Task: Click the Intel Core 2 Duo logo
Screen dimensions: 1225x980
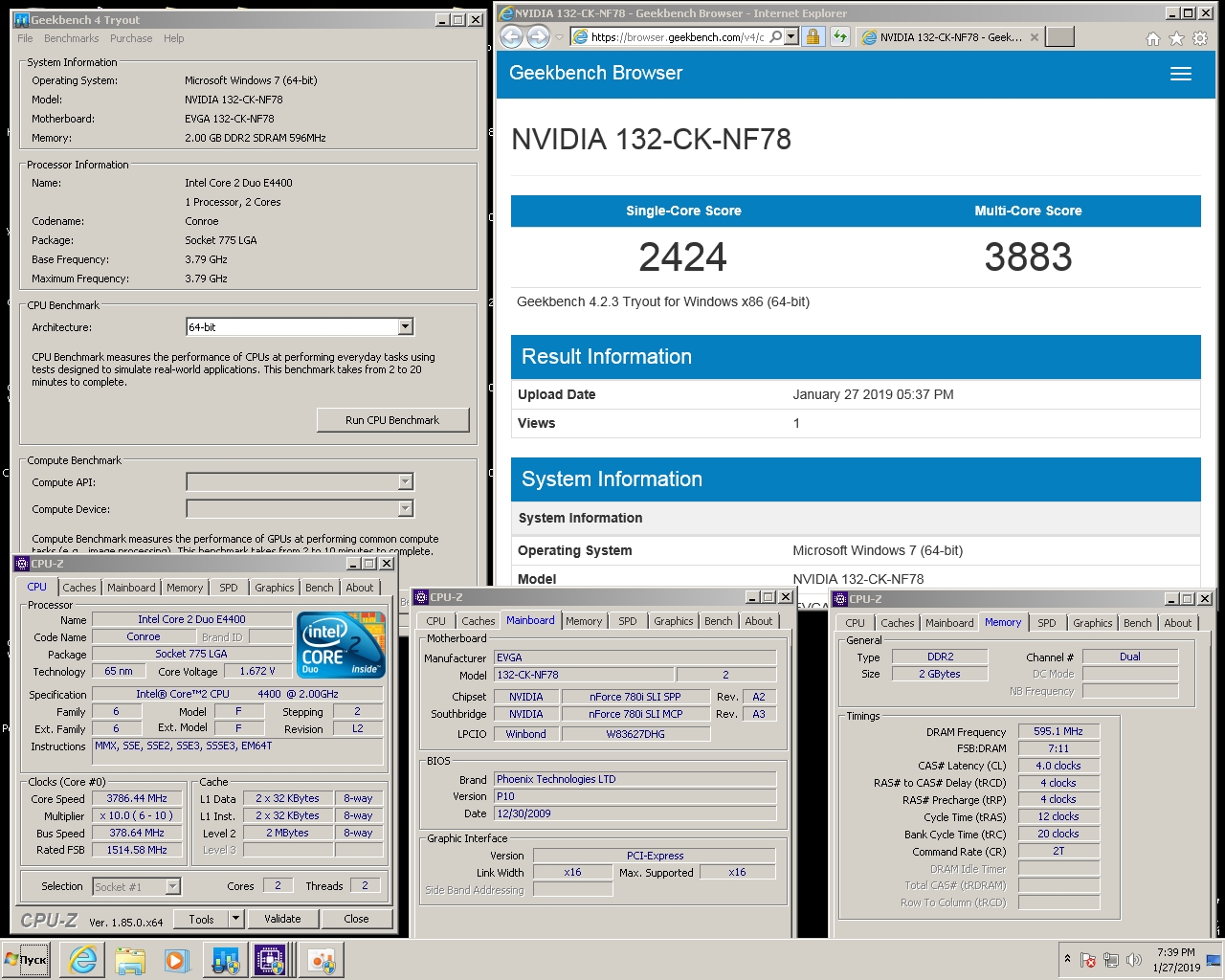Action: [x=342, y=644]
